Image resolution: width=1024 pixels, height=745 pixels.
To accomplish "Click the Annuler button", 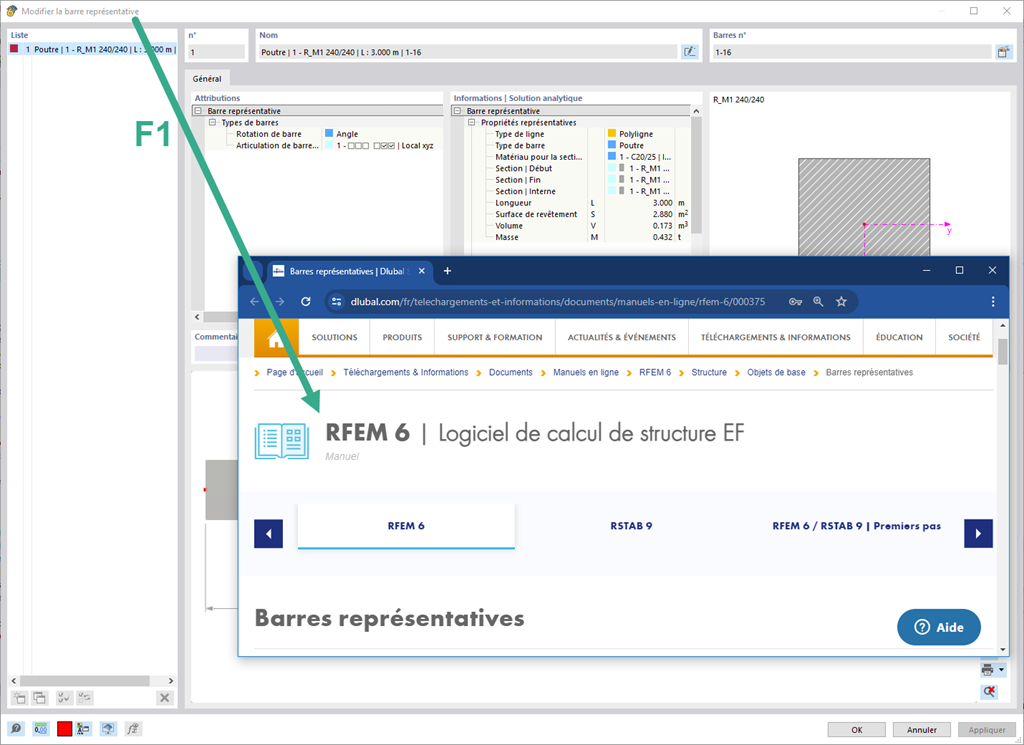I will point(922,730).
